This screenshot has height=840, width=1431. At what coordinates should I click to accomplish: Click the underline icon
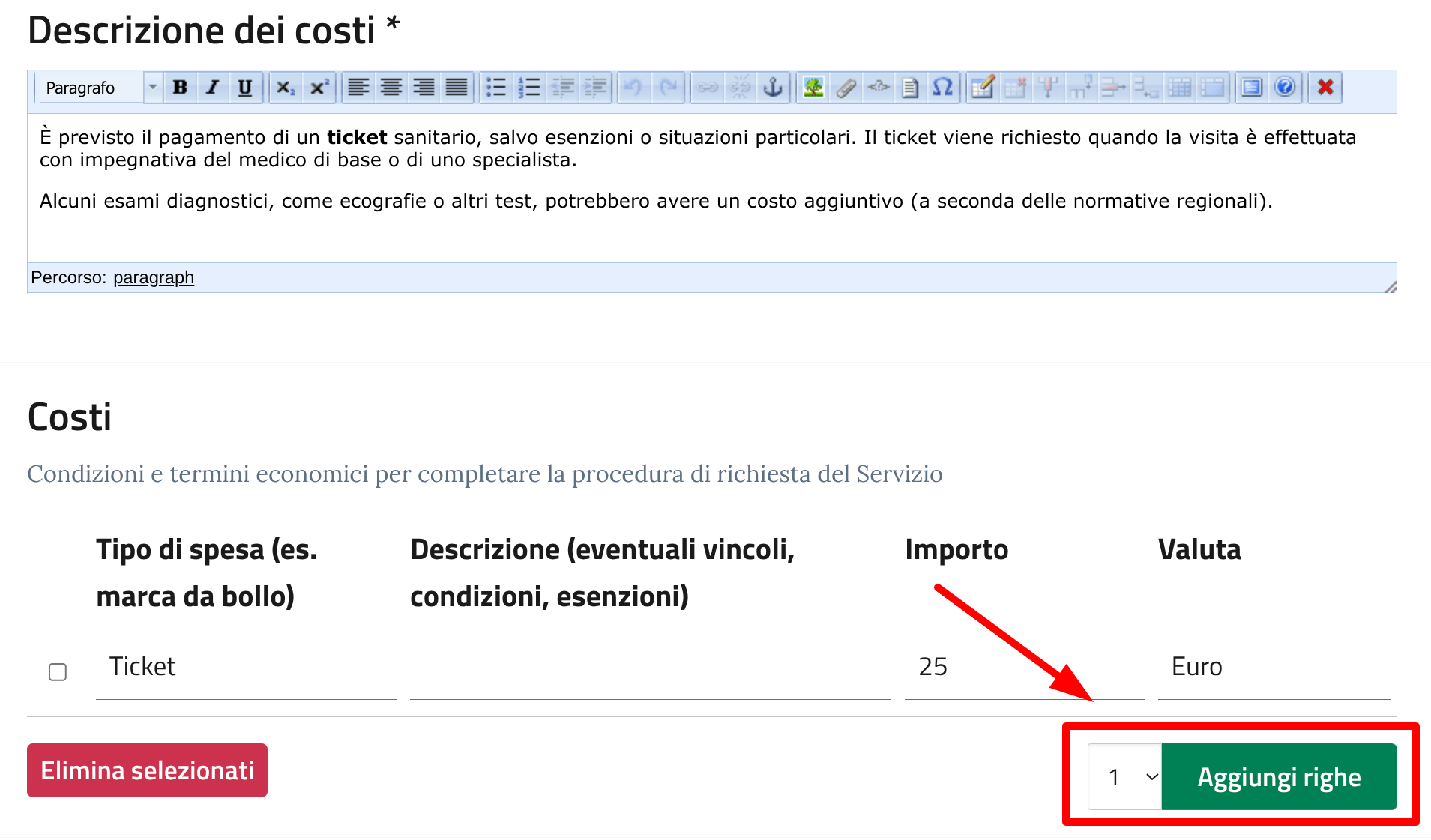click(245, 88)
